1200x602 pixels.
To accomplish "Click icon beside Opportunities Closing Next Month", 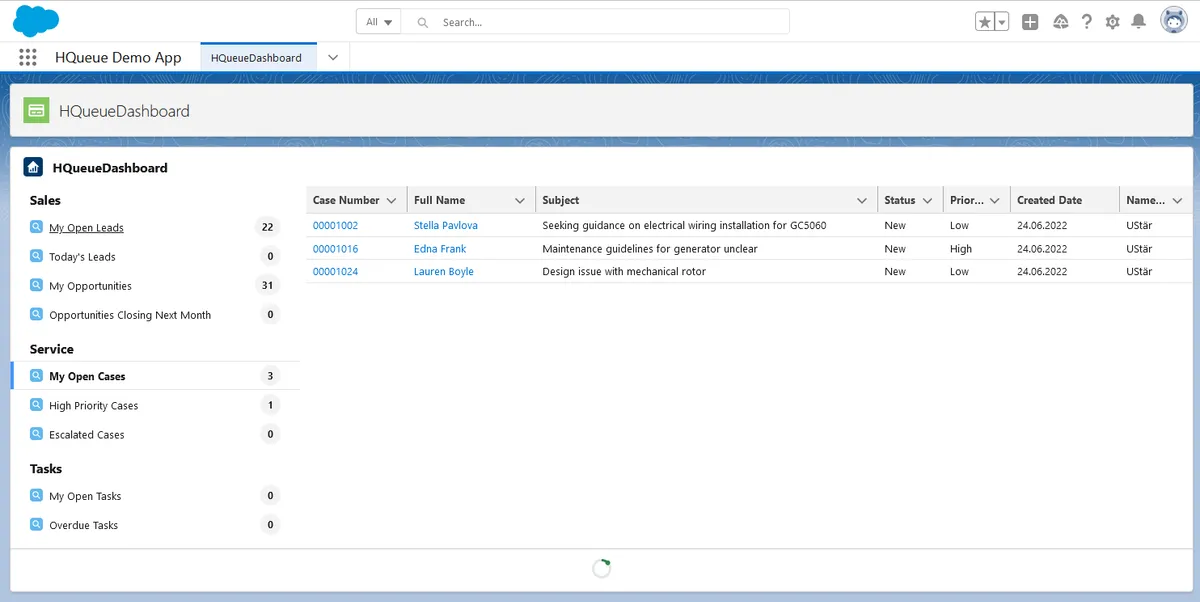I will (37, 314).
